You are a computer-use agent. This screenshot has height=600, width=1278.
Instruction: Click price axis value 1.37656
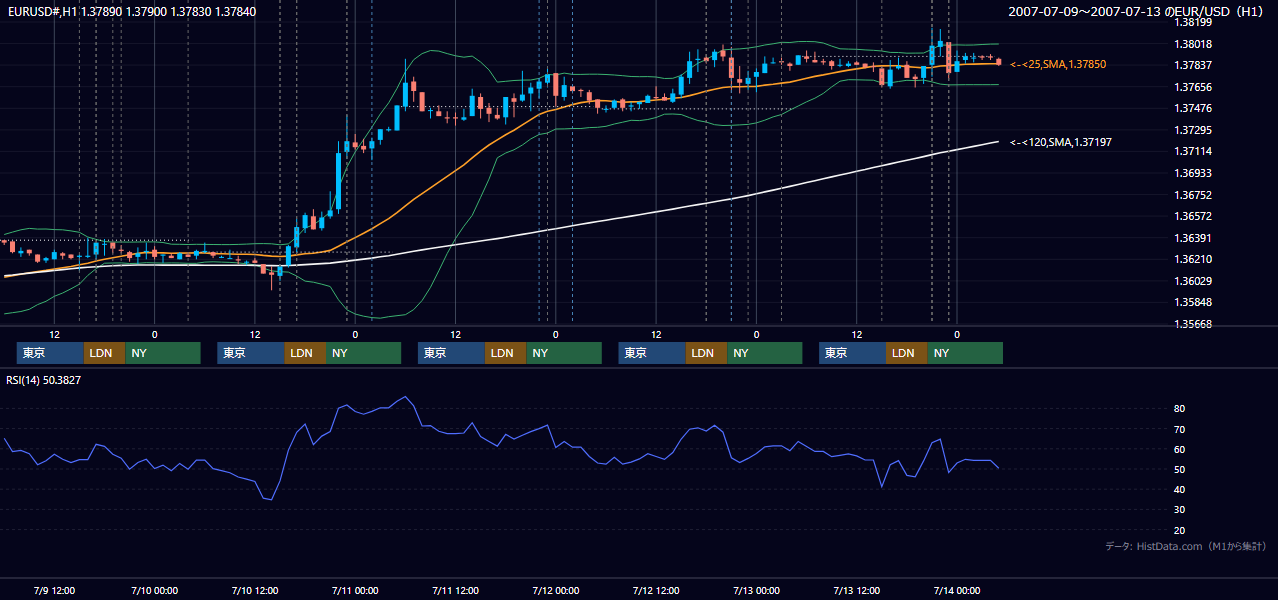(1193, 87)
